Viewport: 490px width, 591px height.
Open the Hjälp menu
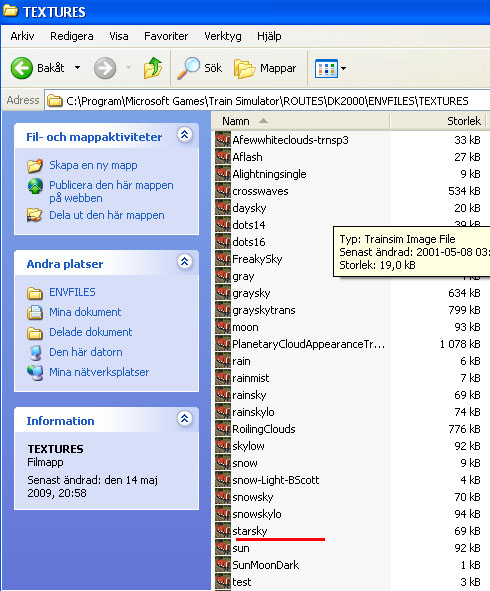(269, 36)
